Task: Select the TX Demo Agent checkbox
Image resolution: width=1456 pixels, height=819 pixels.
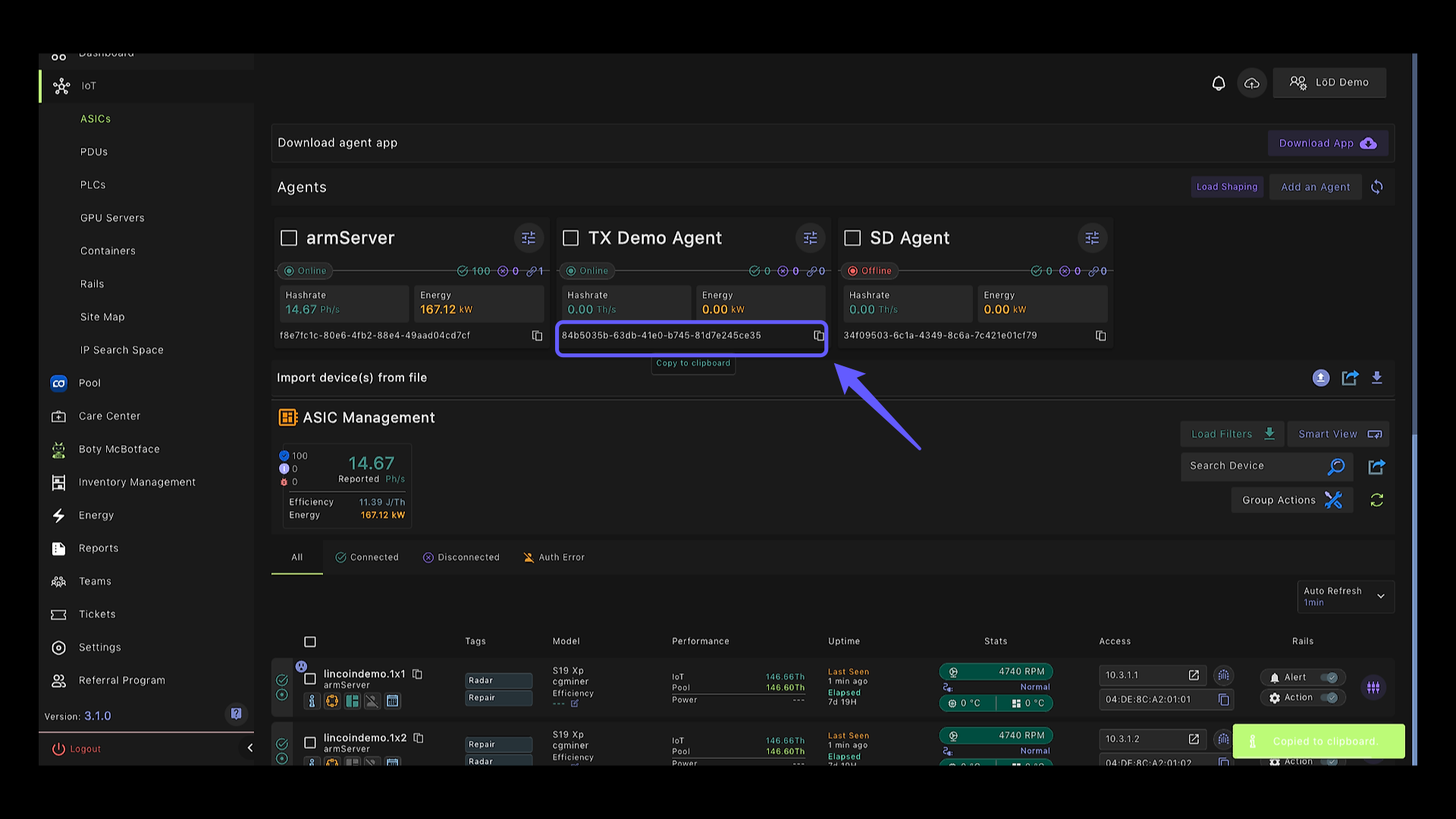Action: (571, 238)
